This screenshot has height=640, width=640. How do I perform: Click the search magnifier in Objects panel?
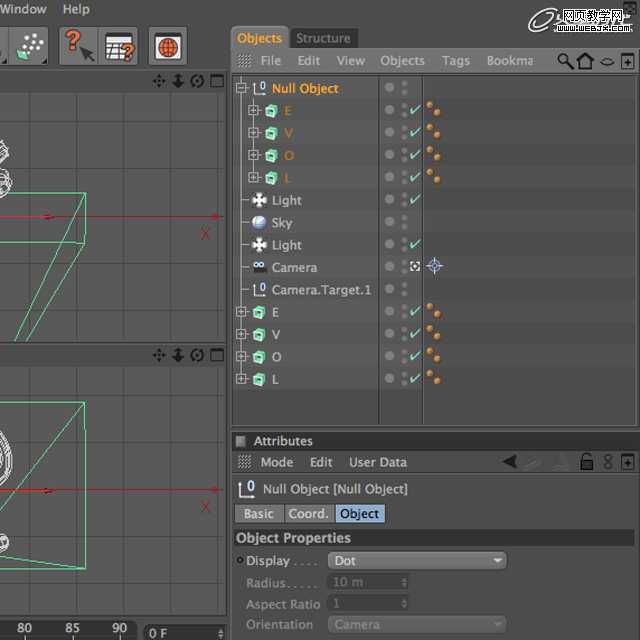click(x=565, y=61)
